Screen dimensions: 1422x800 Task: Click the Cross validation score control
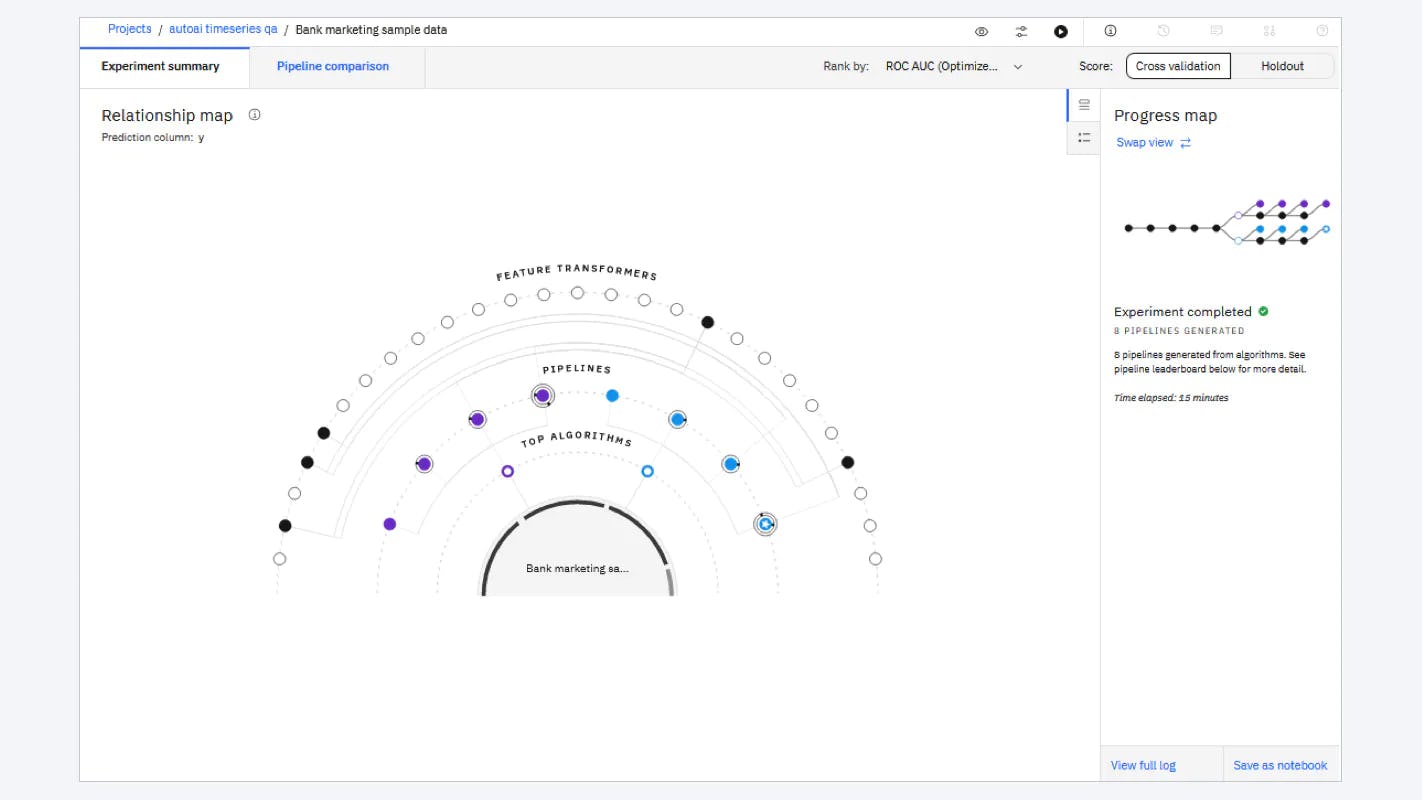[1178, 65]
